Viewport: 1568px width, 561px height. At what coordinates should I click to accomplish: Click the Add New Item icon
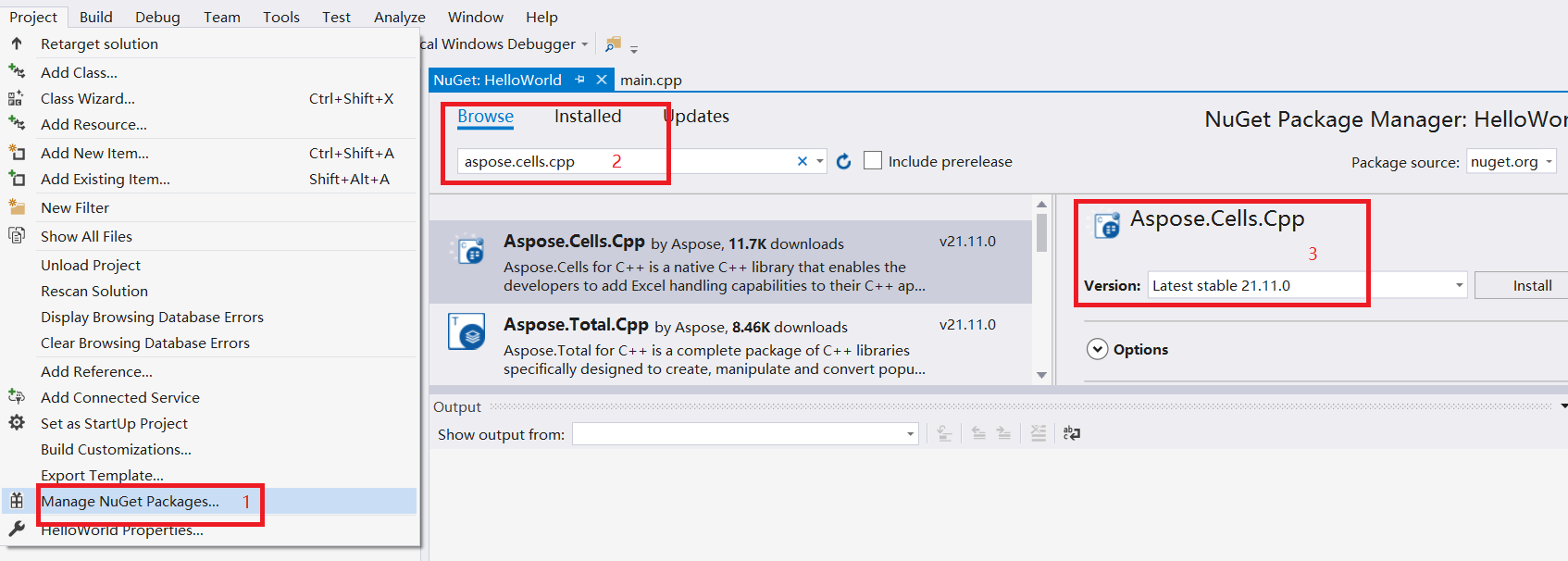pyautogui.click(x=17, y=153)
